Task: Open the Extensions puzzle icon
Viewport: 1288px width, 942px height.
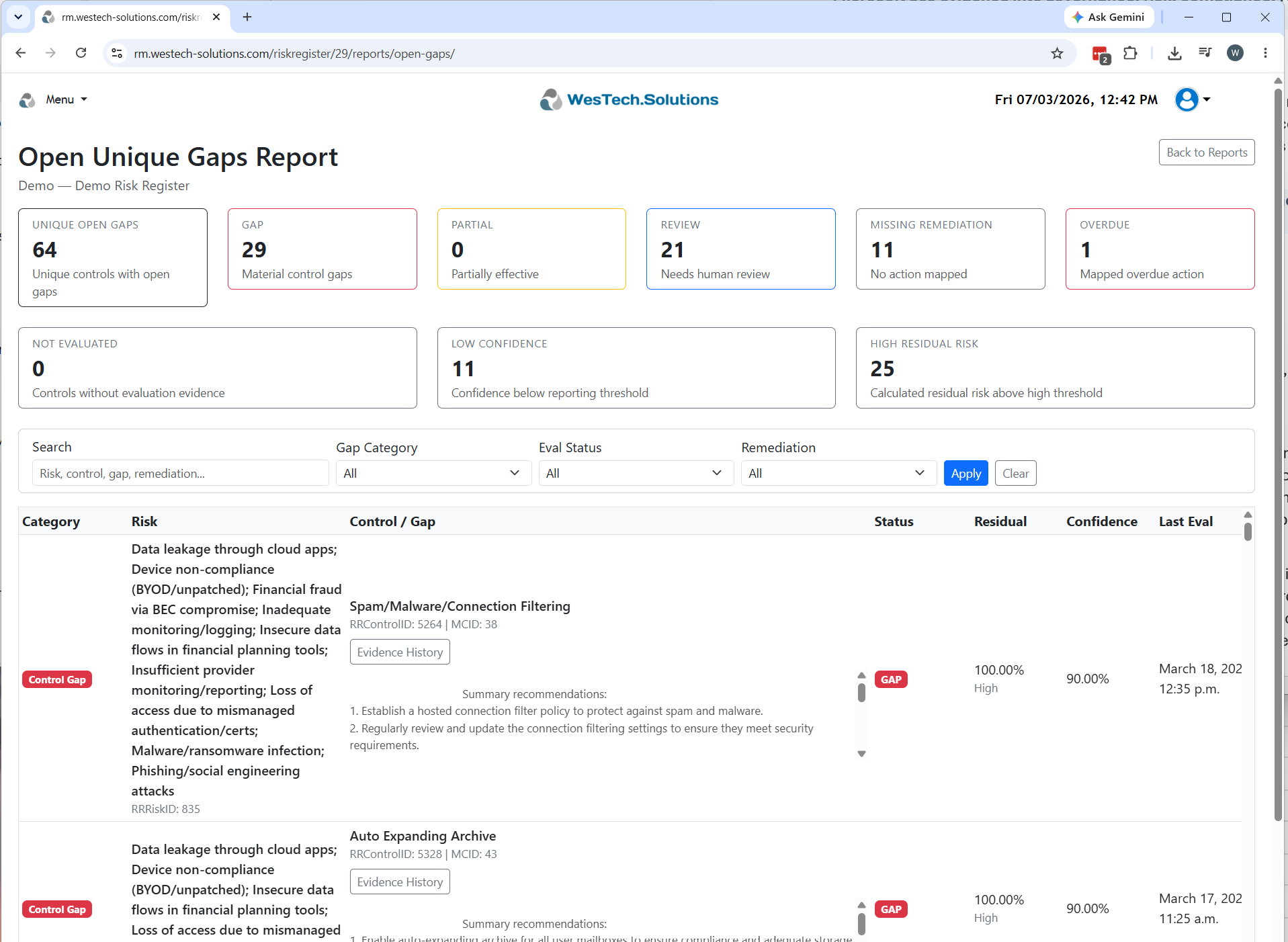Action: pyautogui.click(x=1131, y=53)
